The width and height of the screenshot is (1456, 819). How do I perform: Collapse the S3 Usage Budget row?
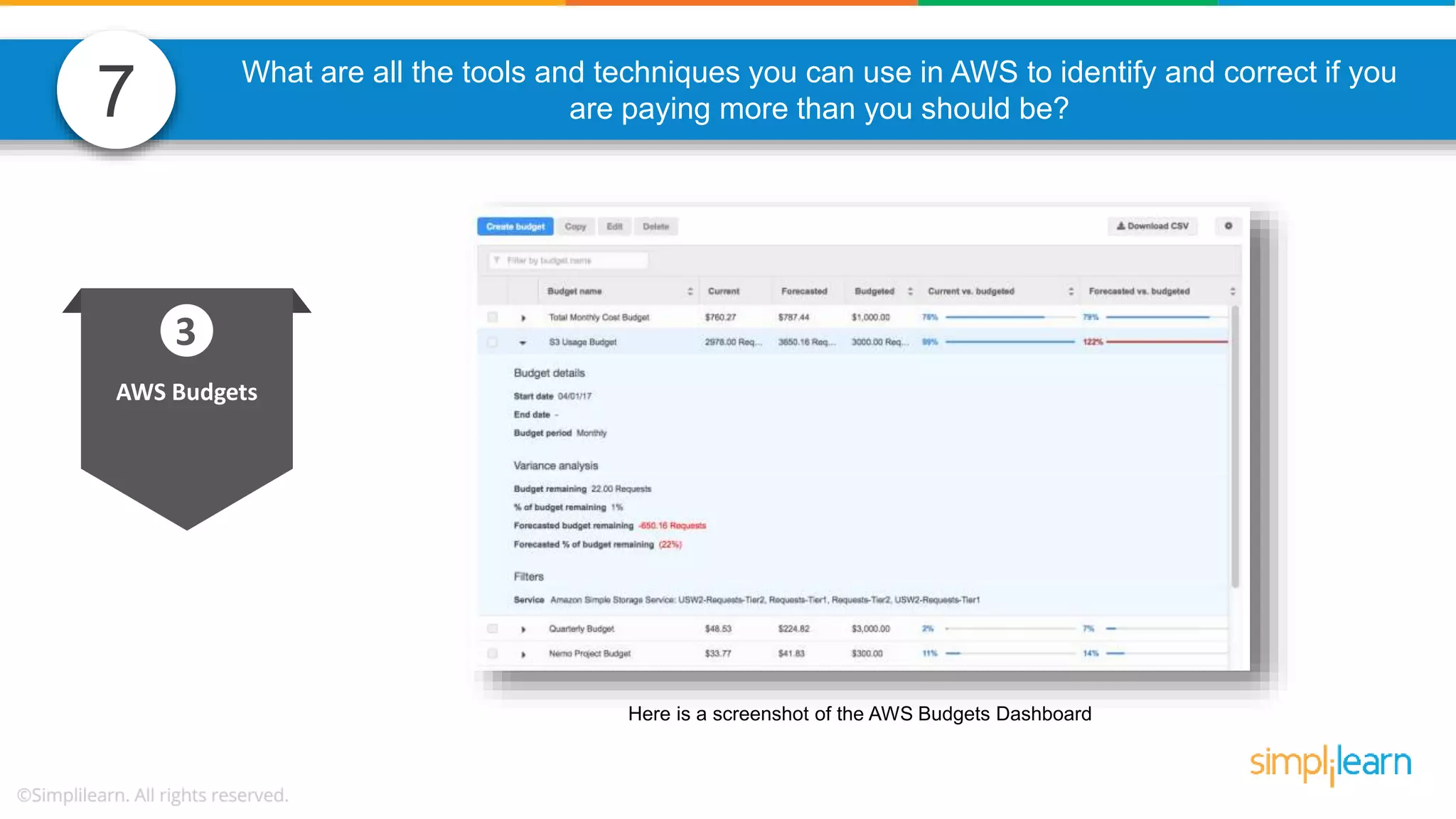click(x=523, y=343)
